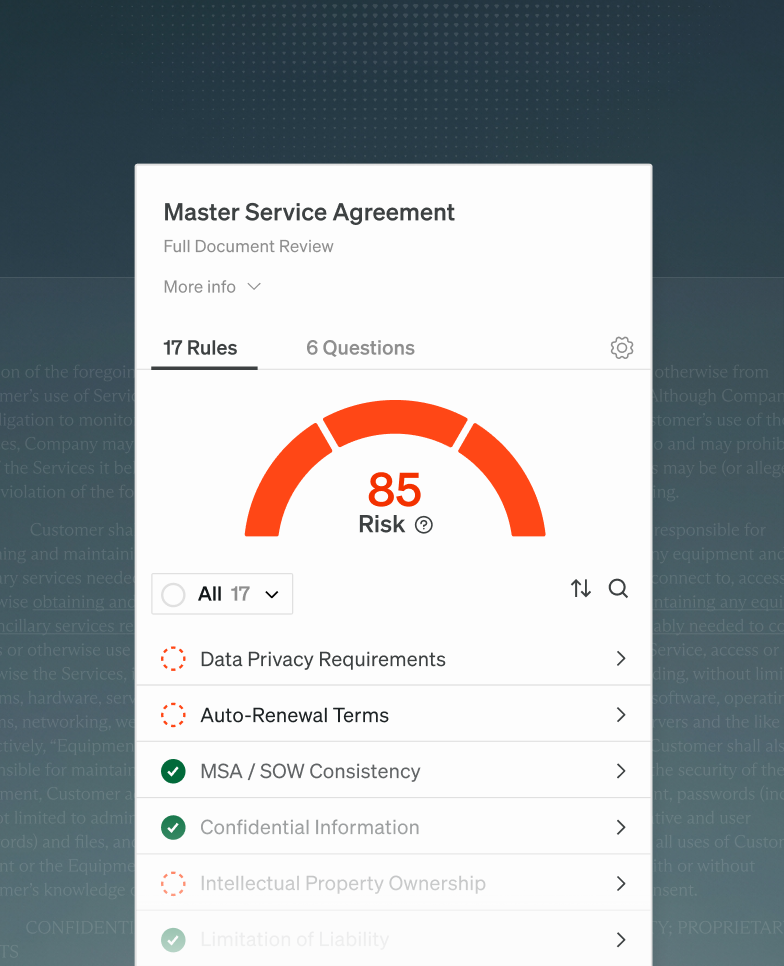This screenshot has width=784, height=966.
Task: Click dashed status icon for Intellectual Property Ownership
Action: tap(173, 883)
